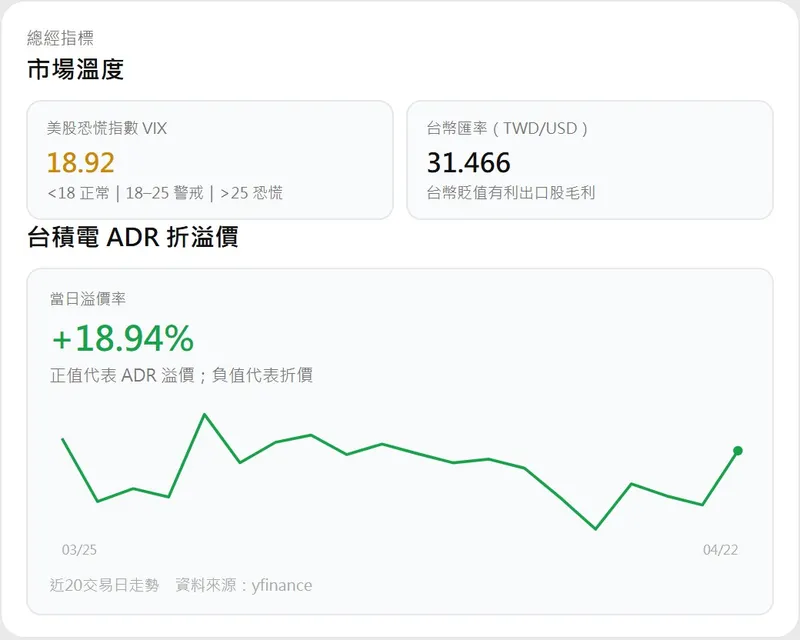Click the 03/25 chart date label
The width and height of the screenshot is (800, 640).
(79, 550)
